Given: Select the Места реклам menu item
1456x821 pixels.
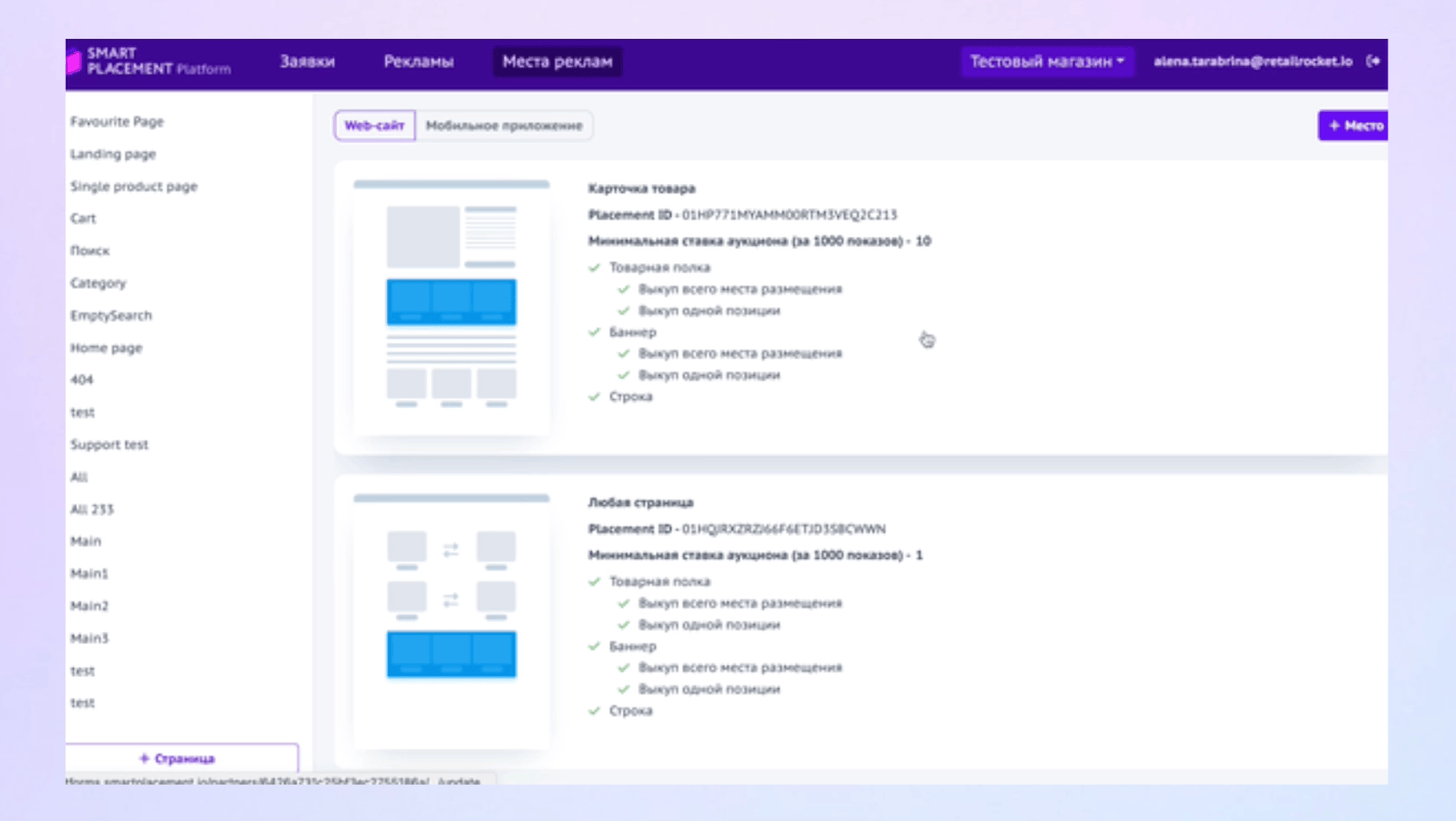Looking at the screenshot, I should pos(557,62).
